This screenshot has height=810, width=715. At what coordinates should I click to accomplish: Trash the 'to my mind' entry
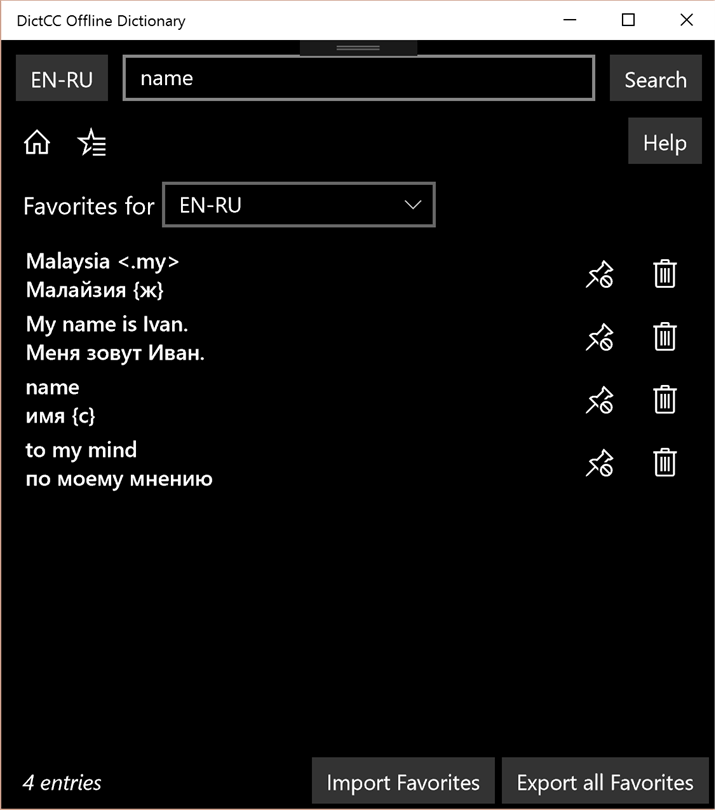coord(665,463)
